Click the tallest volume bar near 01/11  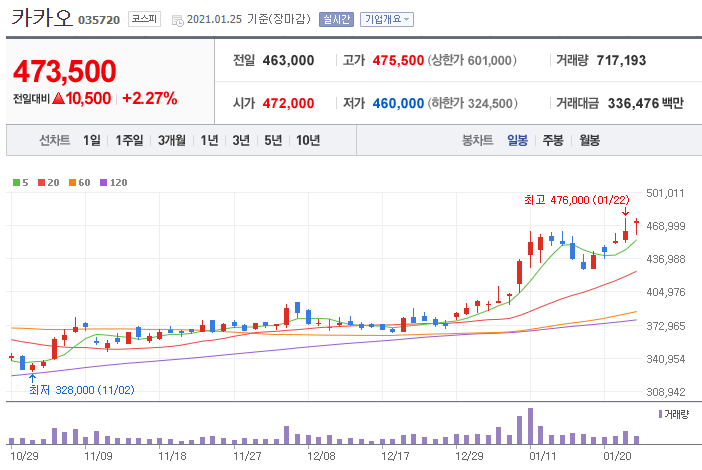tap(531, 426)
